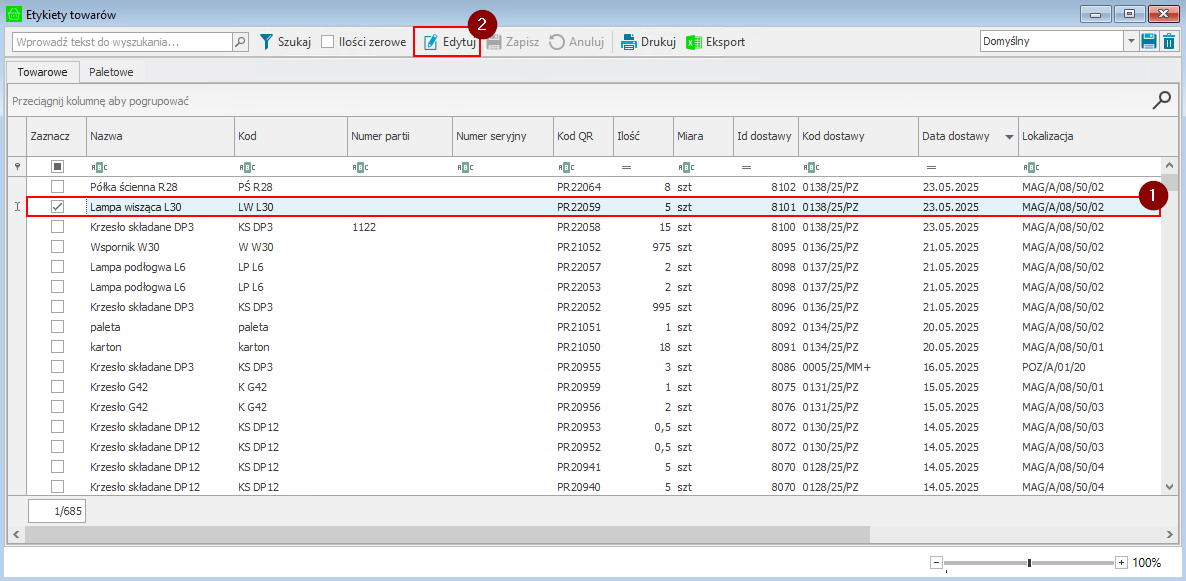Select the Towarowe tab

point(43,72)
